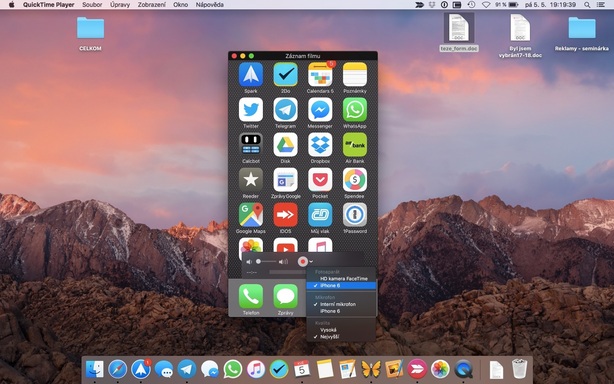Tap the 1Password app icon

click(x=355, y=215)
